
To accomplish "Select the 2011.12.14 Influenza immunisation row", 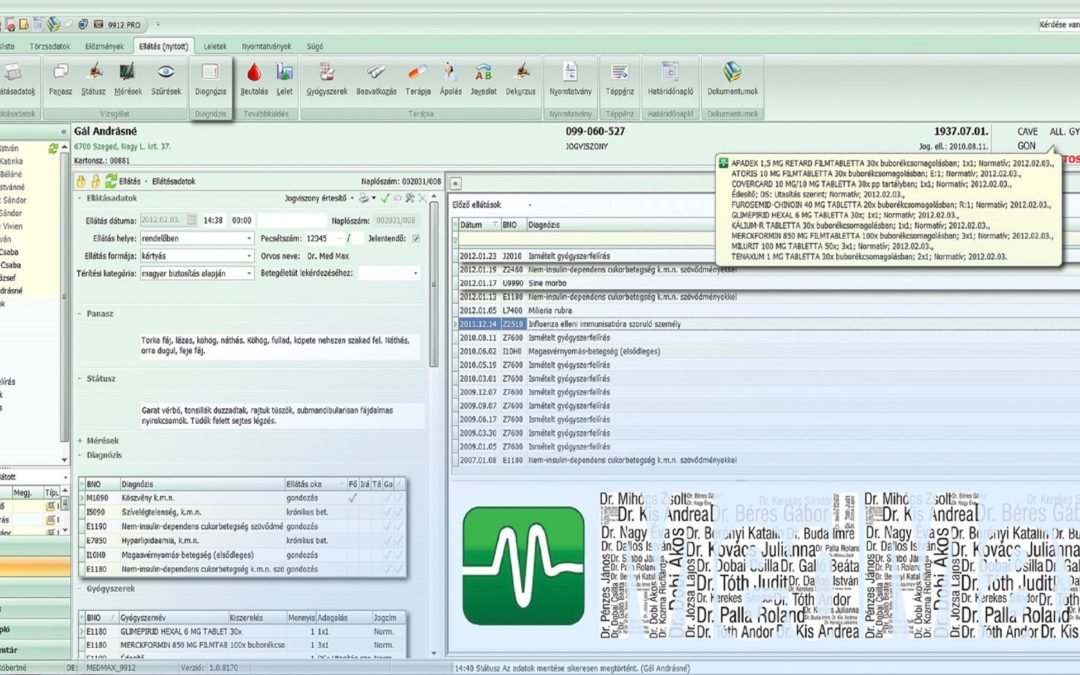I will [600, 324].
